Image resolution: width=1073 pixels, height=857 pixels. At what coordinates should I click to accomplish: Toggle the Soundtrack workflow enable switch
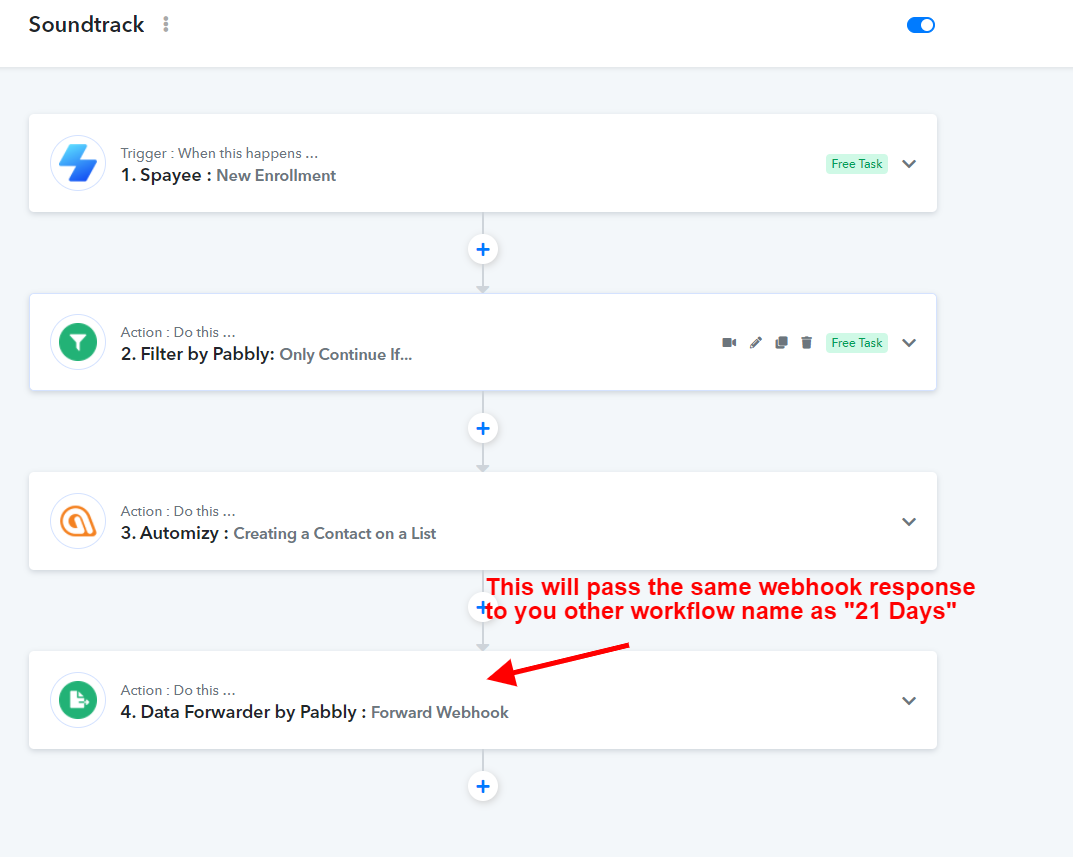point(920,25)
